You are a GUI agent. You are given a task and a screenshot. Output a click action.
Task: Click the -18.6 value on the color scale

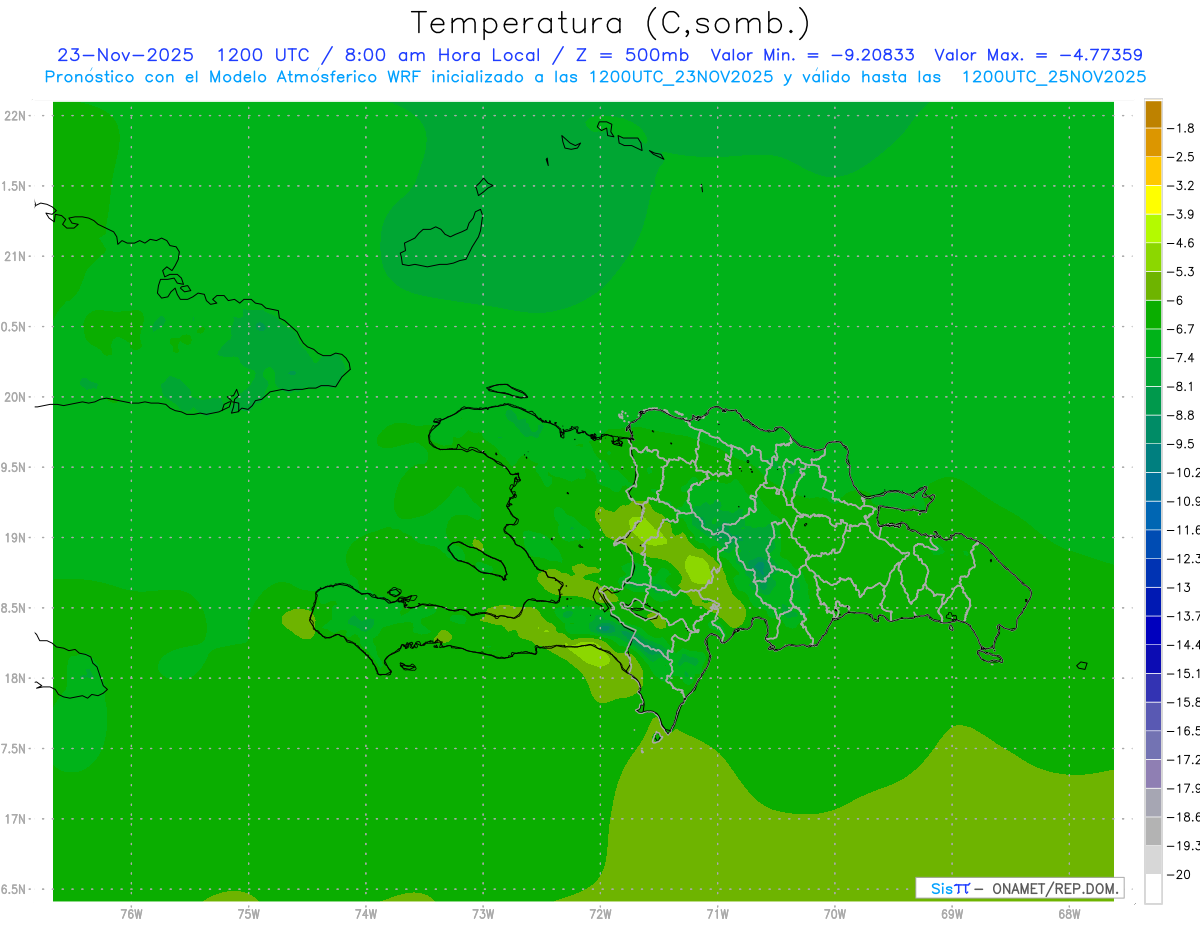[1184, 817]
